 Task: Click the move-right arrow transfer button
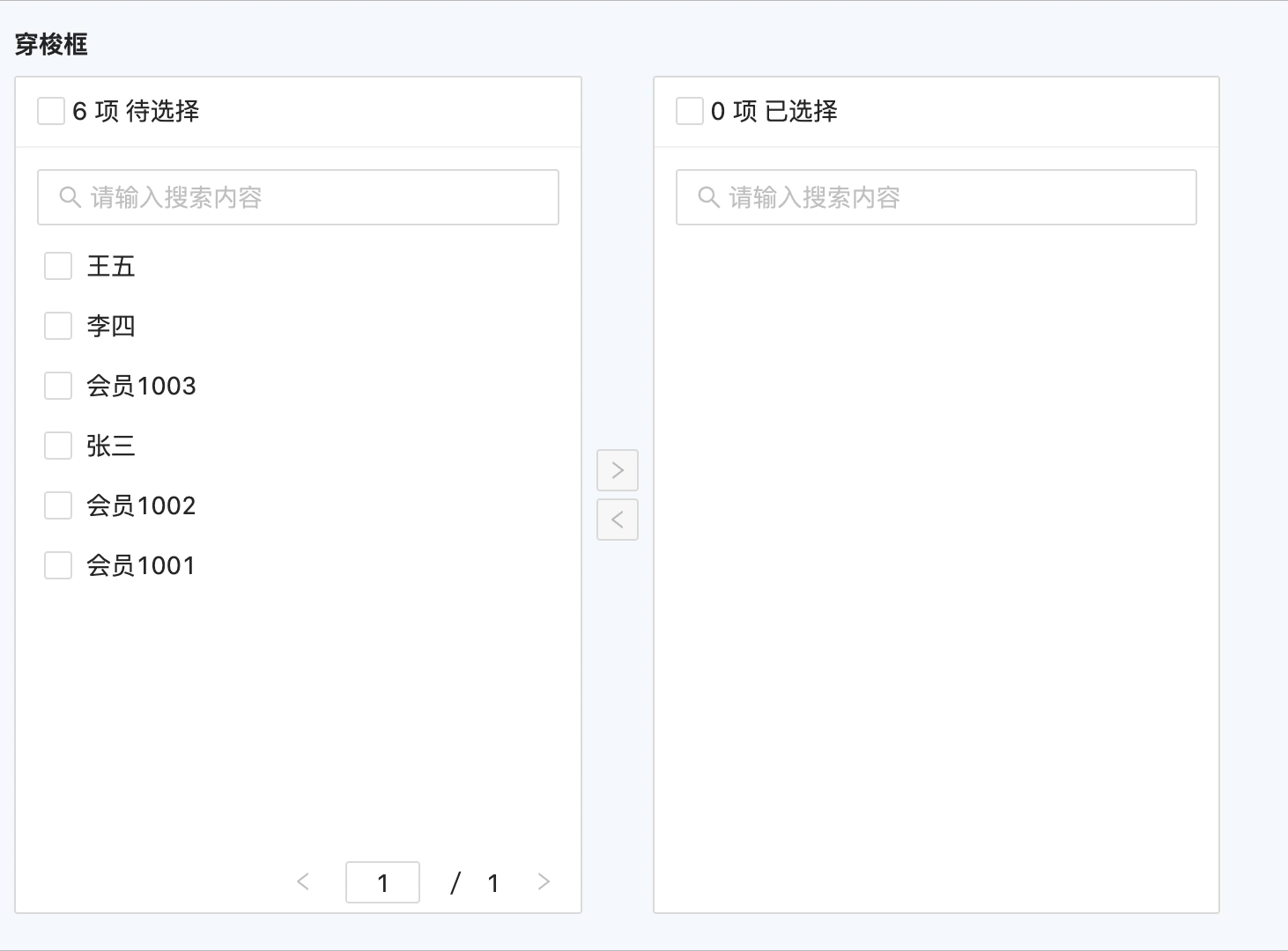(x=617, y=470)
